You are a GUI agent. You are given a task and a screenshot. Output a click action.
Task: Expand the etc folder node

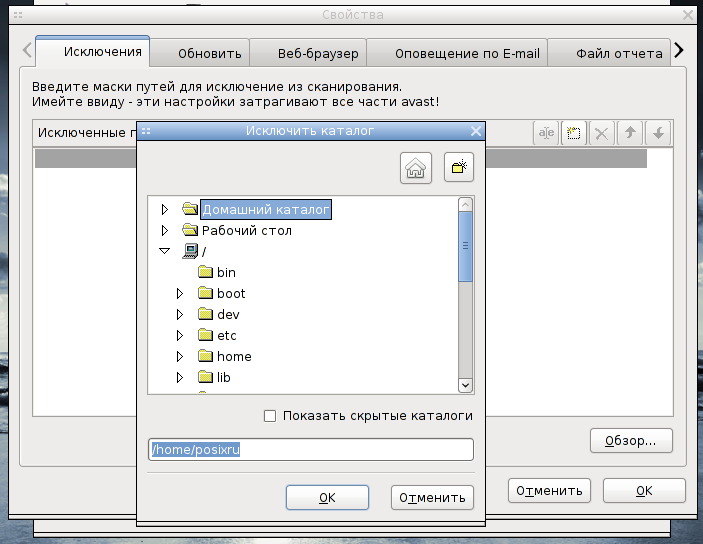tap(180, 335)
